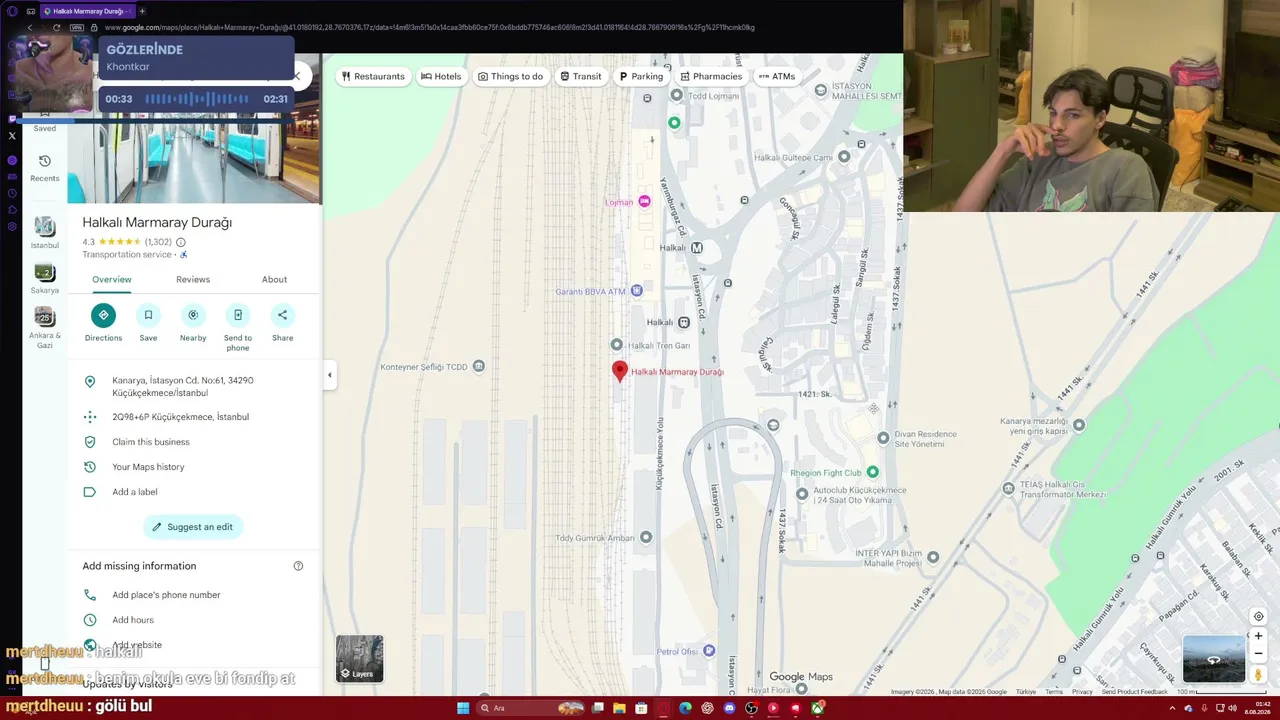Filter map by Things to do
The width and height of the screenshot is (1280, 720).
coord(510,76)
